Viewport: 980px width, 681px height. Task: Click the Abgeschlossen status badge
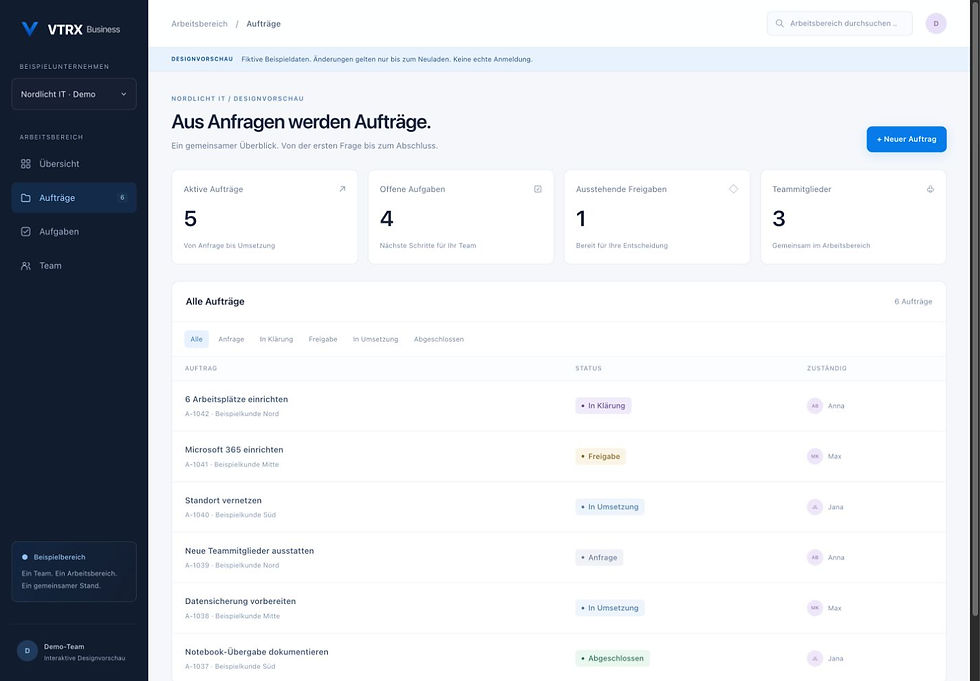point(612,659)
